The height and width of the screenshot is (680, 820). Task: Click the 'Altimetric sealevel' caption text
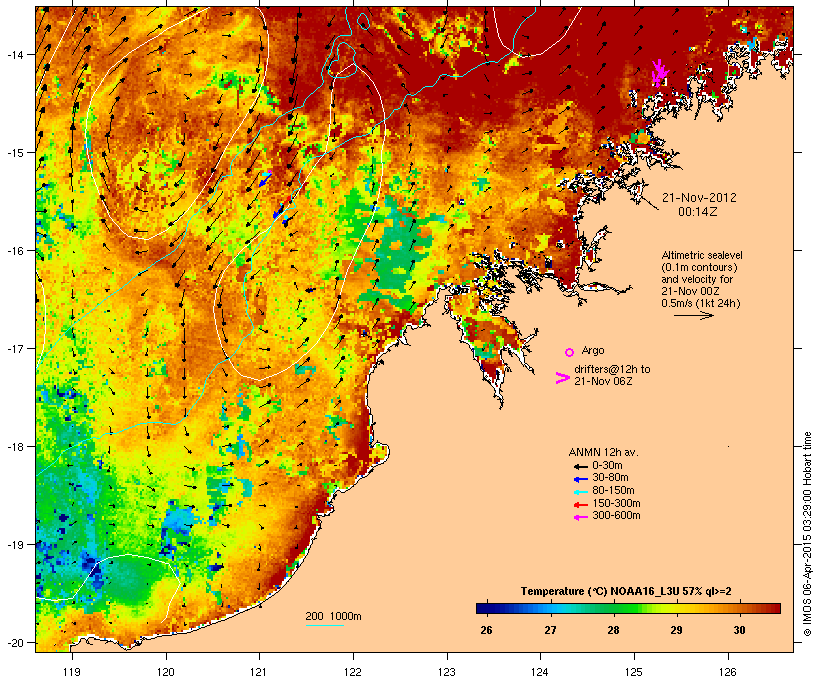click(x=702, y=255)
